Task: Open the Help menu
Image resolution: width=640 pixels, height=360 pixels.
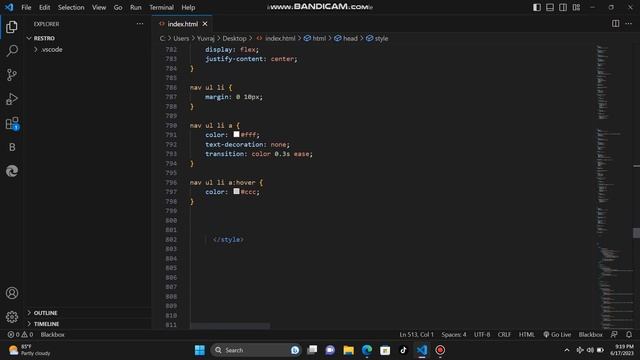Action: [188, 7]
